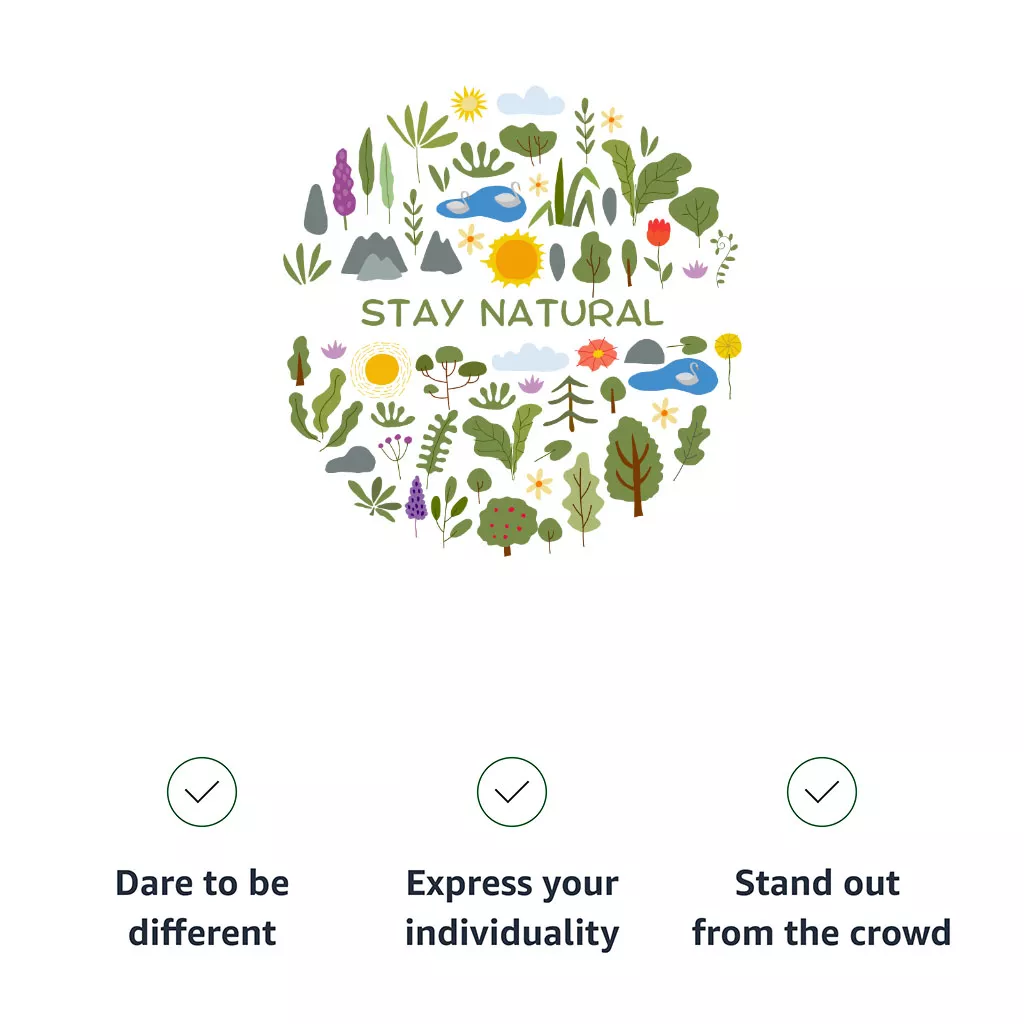Image resolution: width=1024 pixels, height=1024 pixels.
Task: Click the pinkish-red flower below the title
Action: point(597,354)
